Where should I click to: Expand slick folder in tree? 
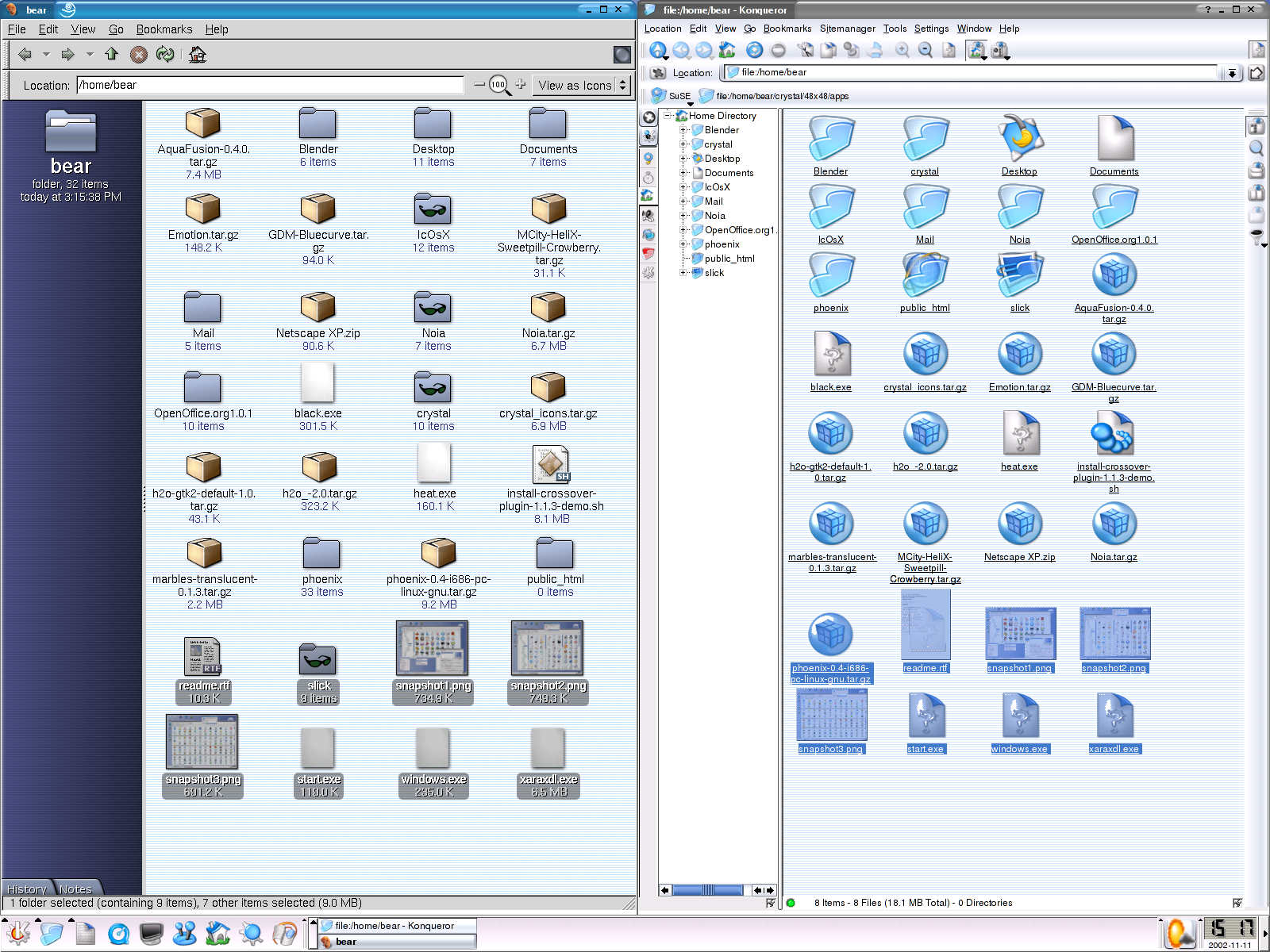point(683,273)
